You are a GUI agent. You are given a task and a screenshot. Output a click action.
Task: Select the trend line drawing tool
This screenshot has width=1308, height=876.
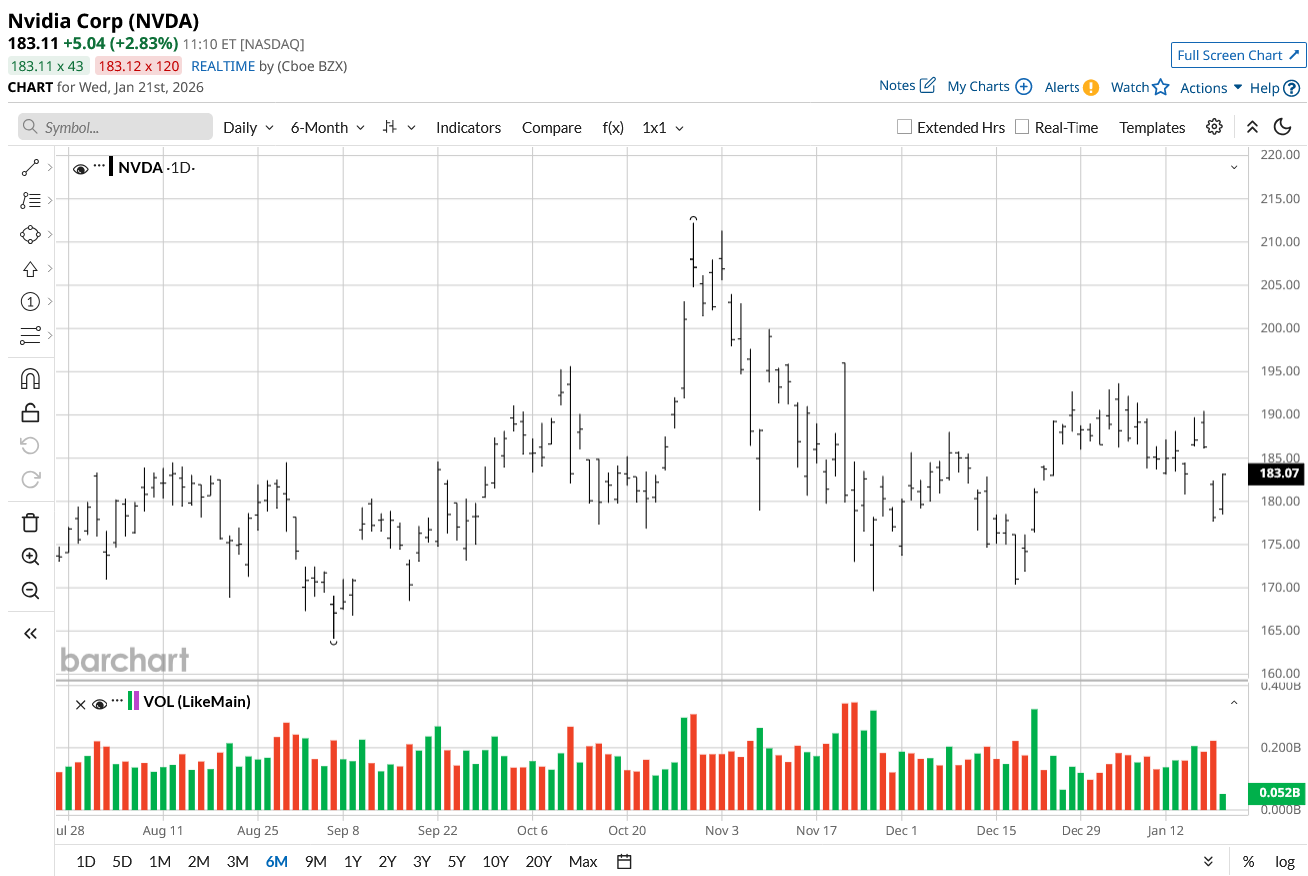(30, 167)
